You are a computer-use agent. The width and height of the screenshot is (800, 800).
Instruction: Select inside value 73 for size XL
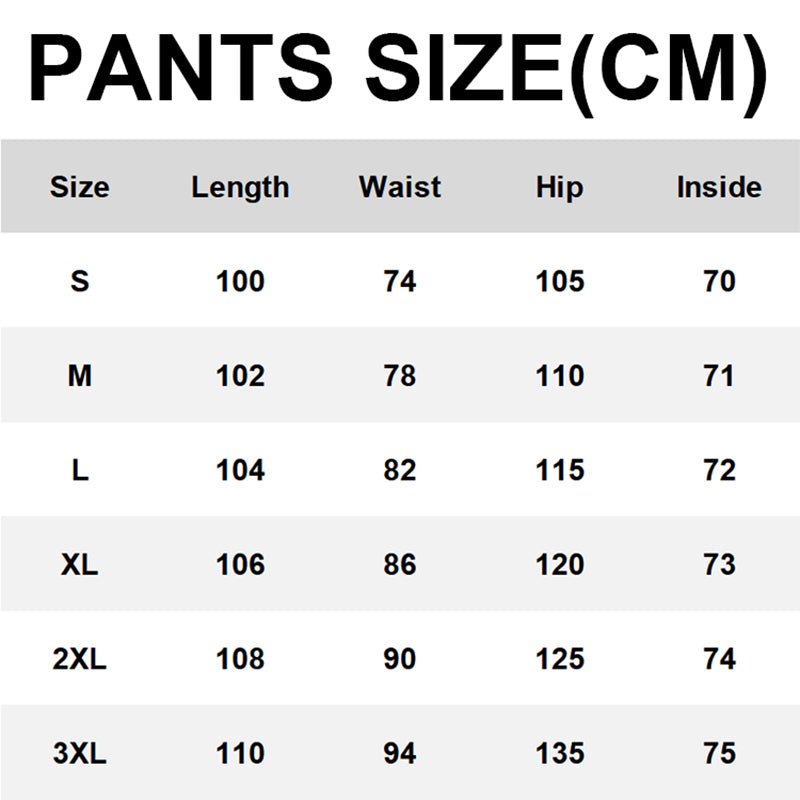[719, 565]
